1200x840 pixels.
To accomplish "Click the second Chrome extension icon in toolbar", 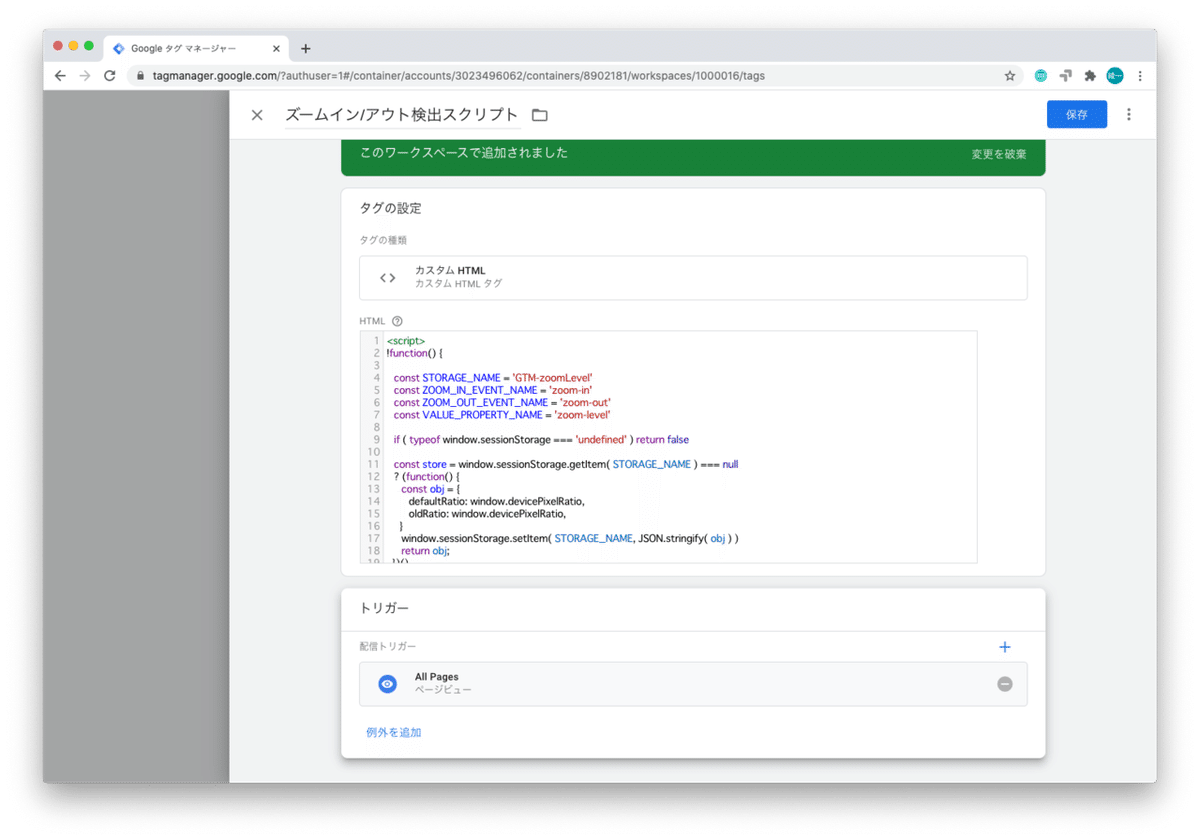I will (x=1066, y=76).
